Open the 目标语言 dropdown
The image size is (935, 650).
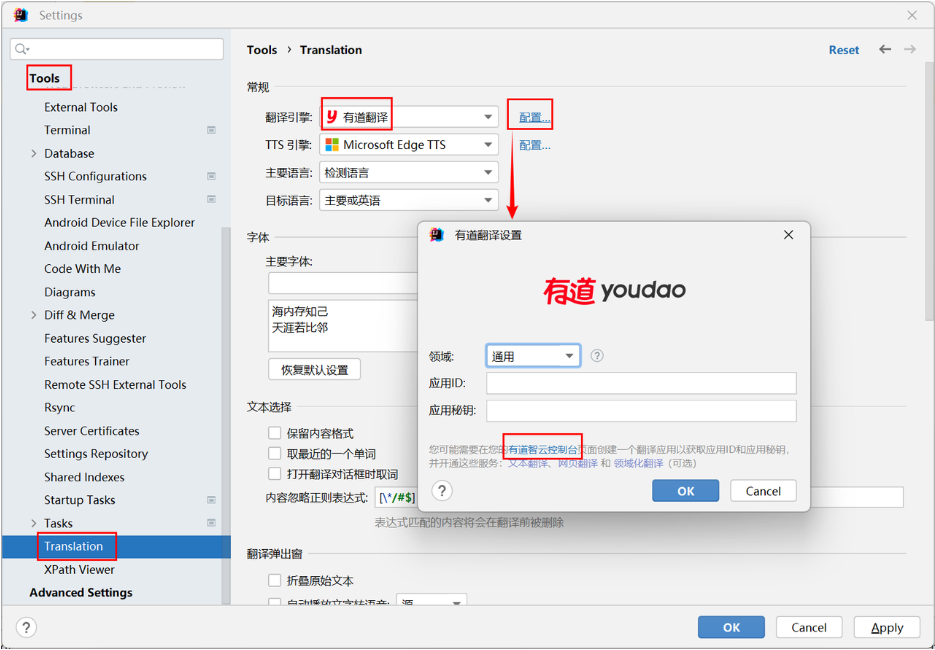tap(409, 200)
